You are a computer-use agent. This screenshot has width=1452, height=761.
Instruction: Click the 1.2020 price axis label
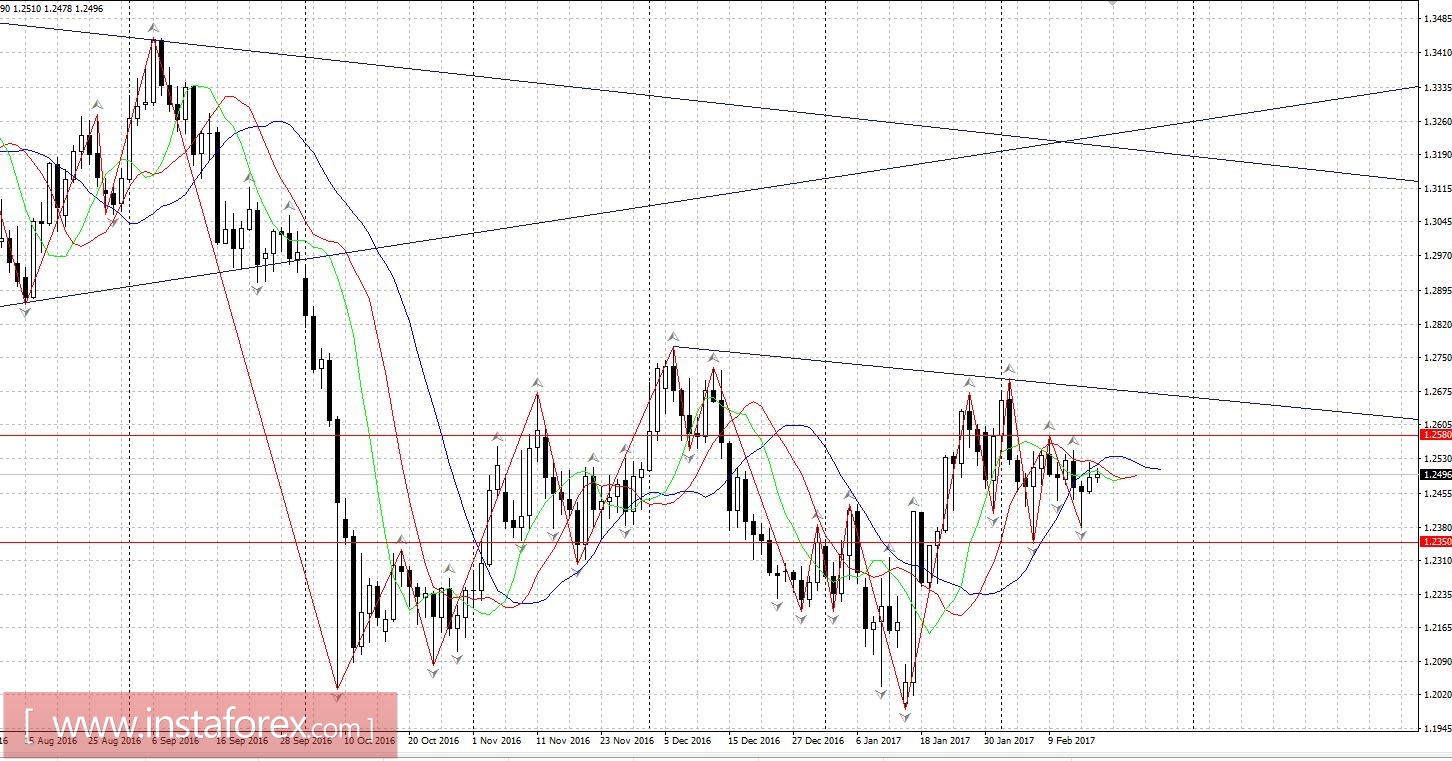click(x=1436, y=696)
